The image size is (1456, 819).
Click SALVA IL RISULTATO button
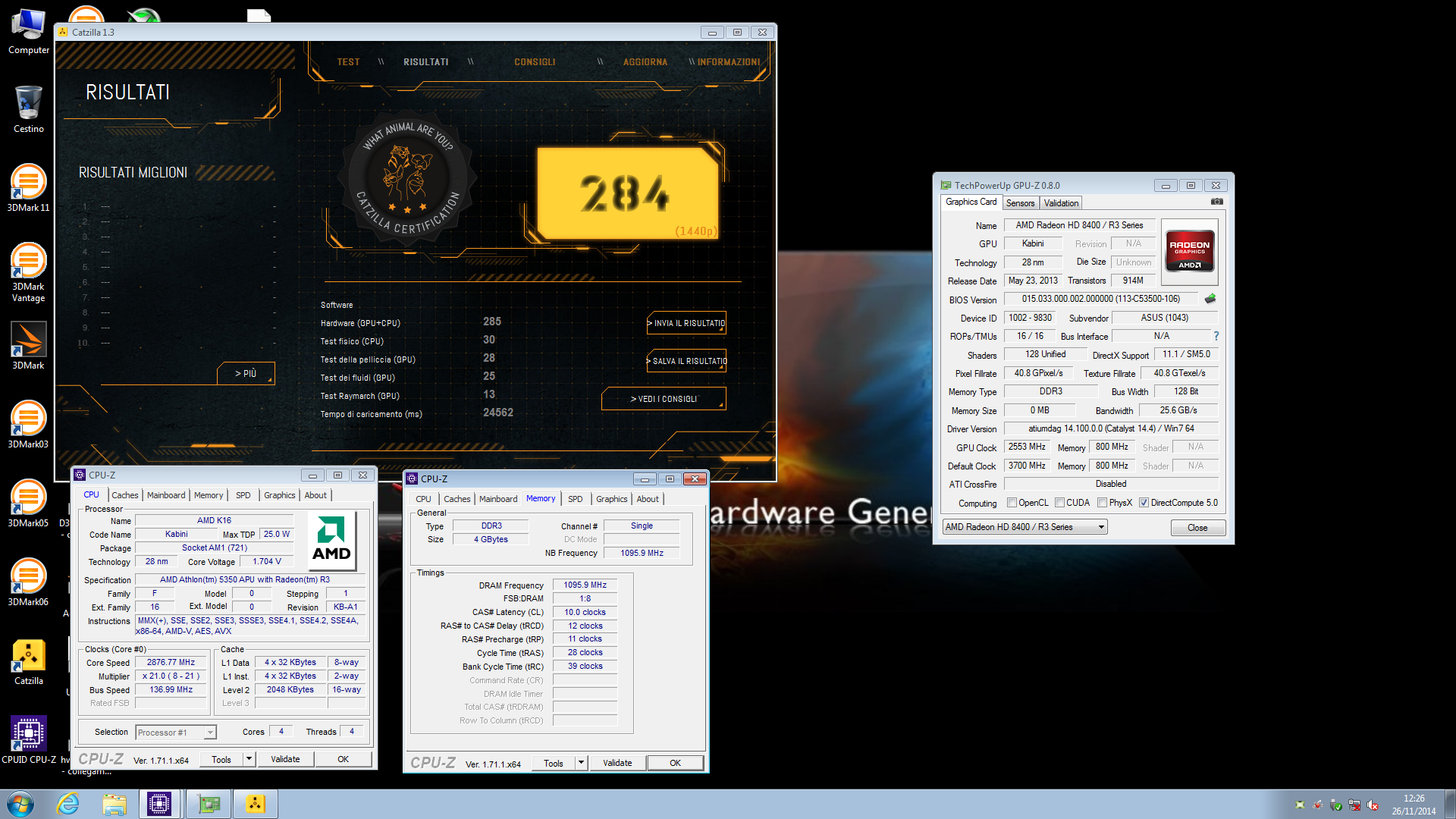coord(686,361)
